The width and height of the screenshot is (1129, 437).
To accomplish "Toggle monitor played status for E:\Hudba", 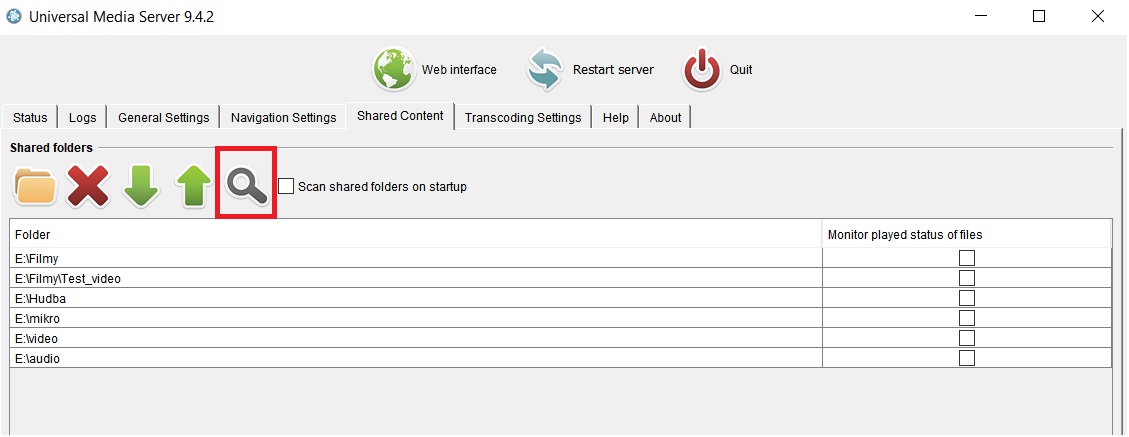I will [967, 298].
